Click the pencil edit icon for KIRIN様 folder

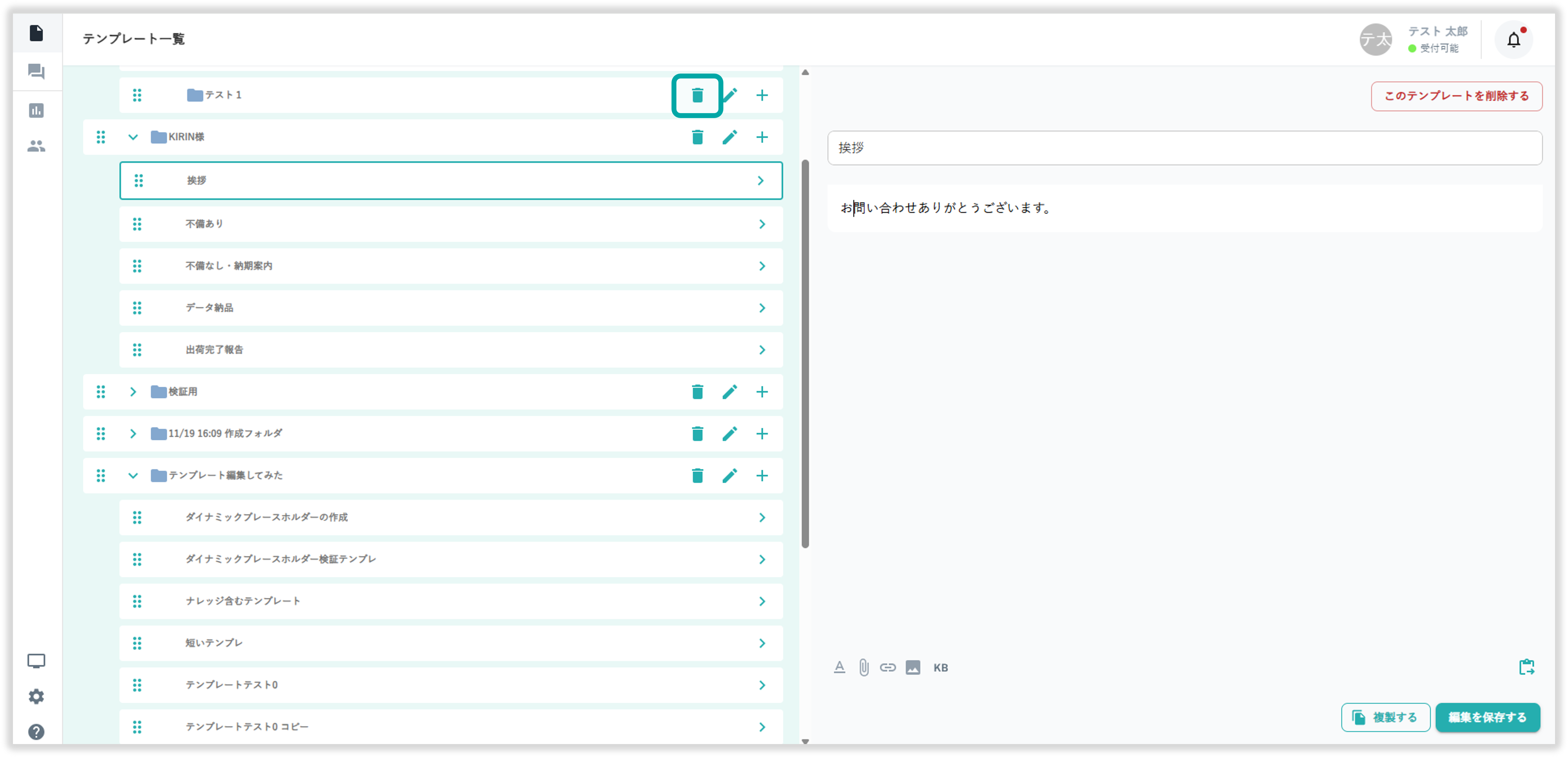coord(729,137)
